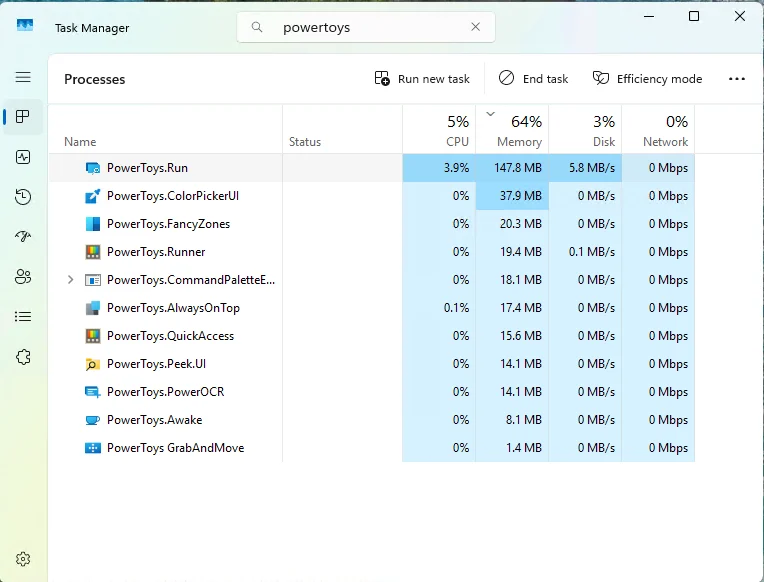Select the PowerToys.Peek.UI process name
Image resolution: width=764 pixels, height=582 pixels.
[x=156, y=364]
